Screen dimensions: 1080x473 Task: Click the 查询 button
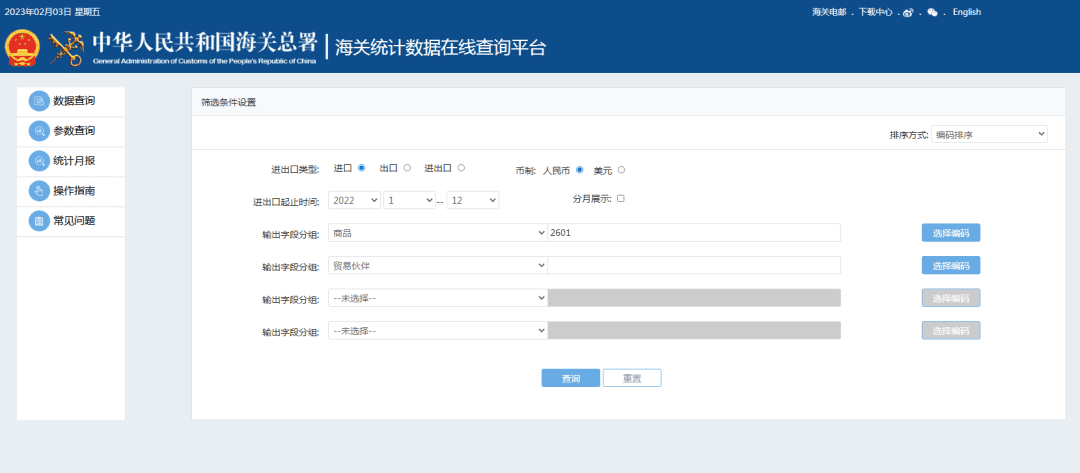point(571,378)
